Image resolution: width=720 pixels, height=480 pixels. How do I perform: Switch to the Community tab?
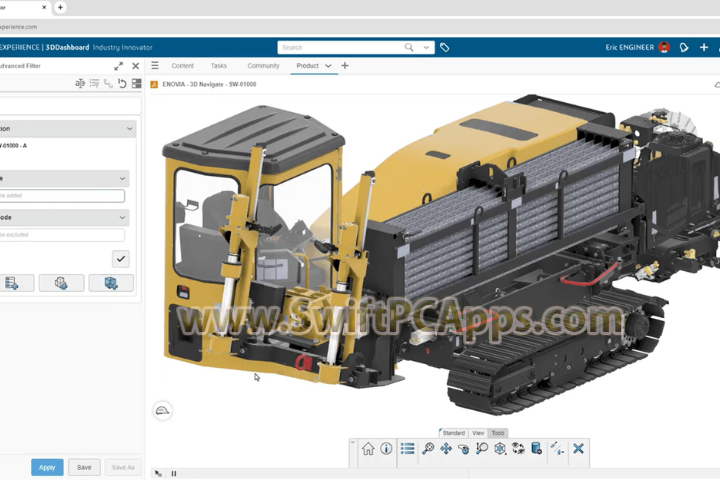[263, 66]
